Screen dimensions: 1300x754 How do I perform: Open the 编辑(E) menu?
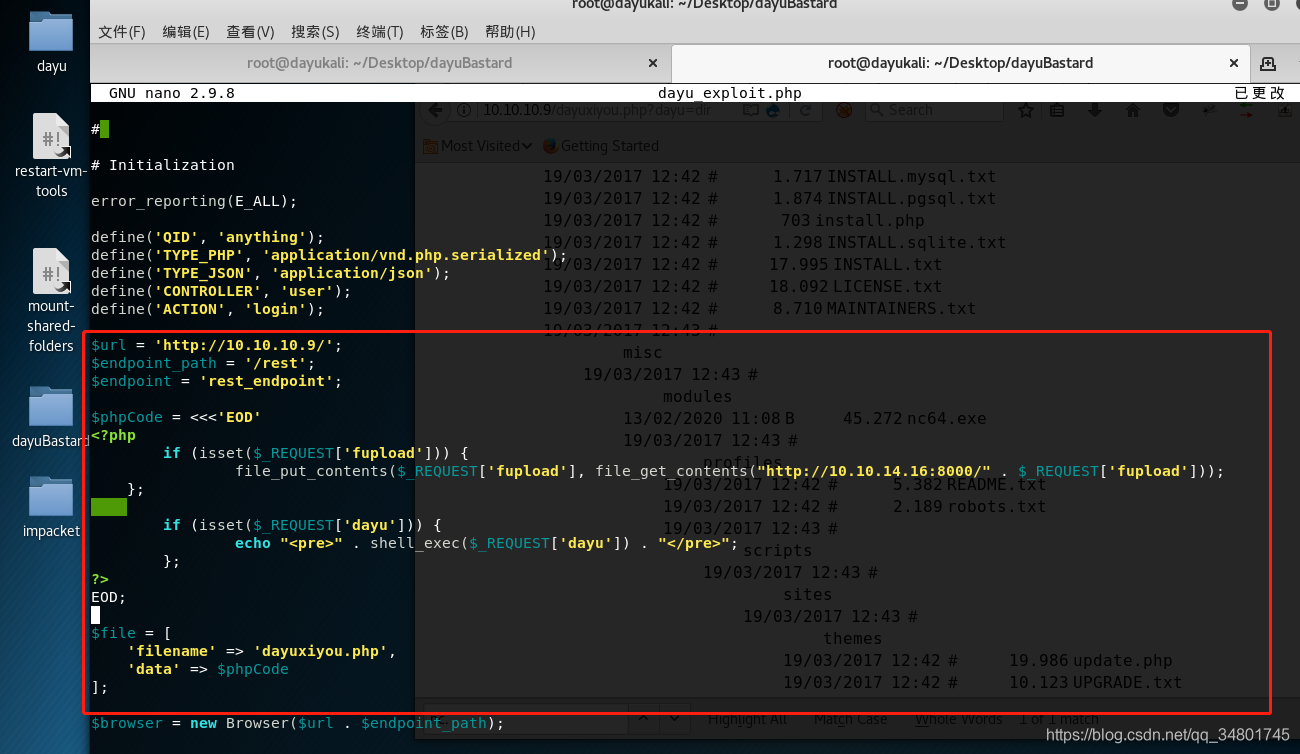click(186, 32)
